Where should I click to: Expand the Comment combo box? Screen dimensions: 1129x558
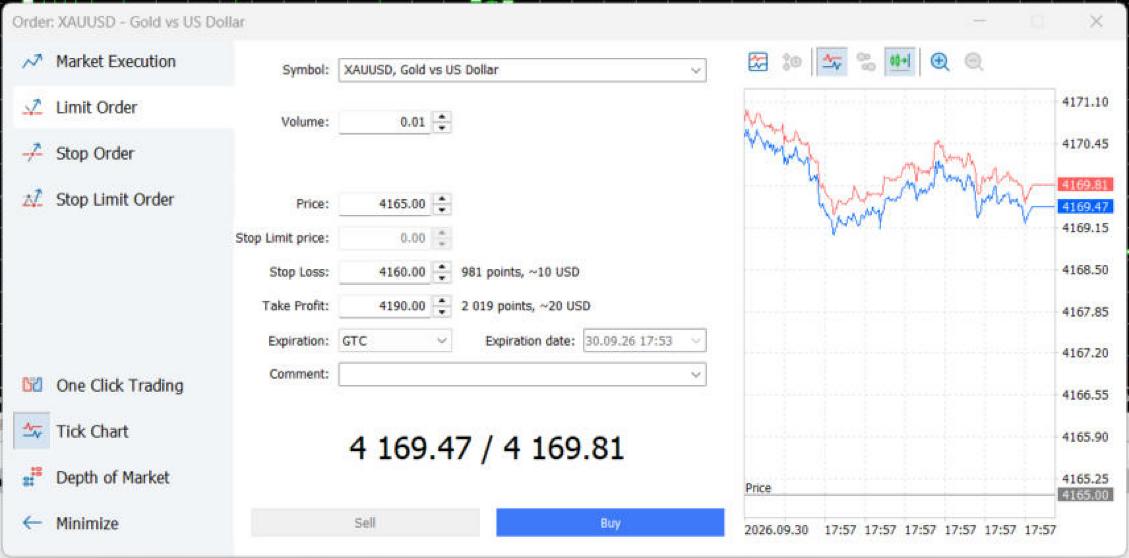click(695, 374)
